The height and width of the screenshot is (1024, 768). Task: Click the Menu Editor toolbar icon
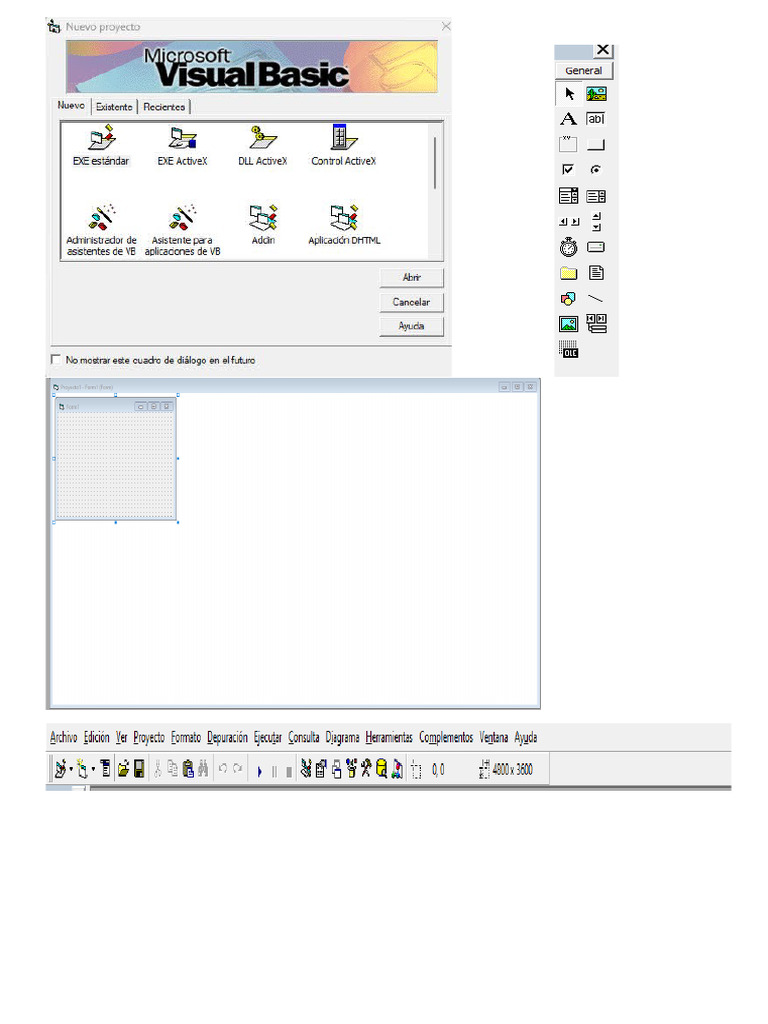[x=105, y=769]
